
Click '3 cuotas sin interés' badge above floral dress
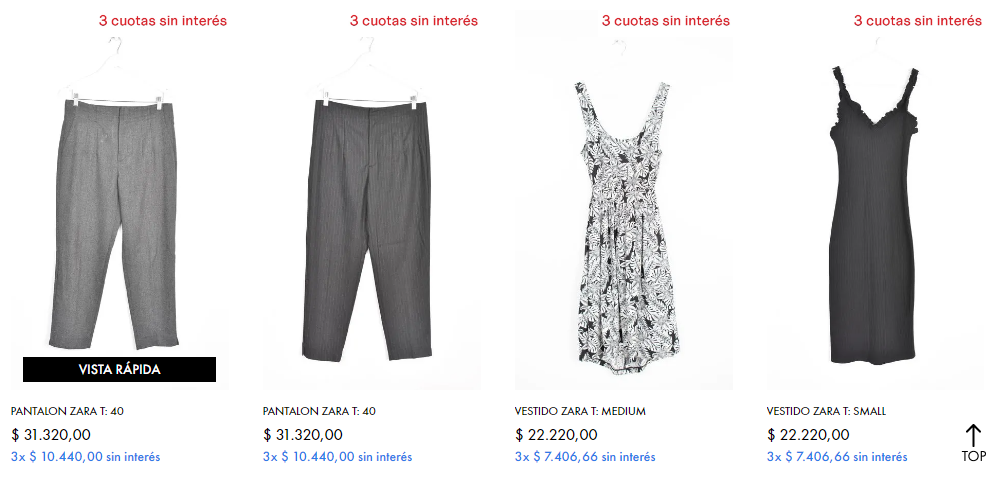(666, 20)
